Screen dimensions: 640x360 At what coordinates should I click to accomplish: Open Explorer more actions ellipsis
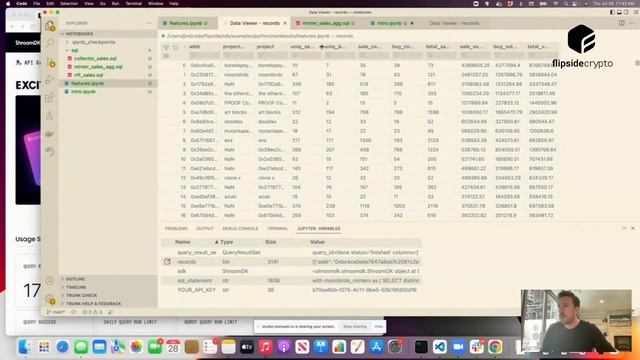click(x=149, y=23)
